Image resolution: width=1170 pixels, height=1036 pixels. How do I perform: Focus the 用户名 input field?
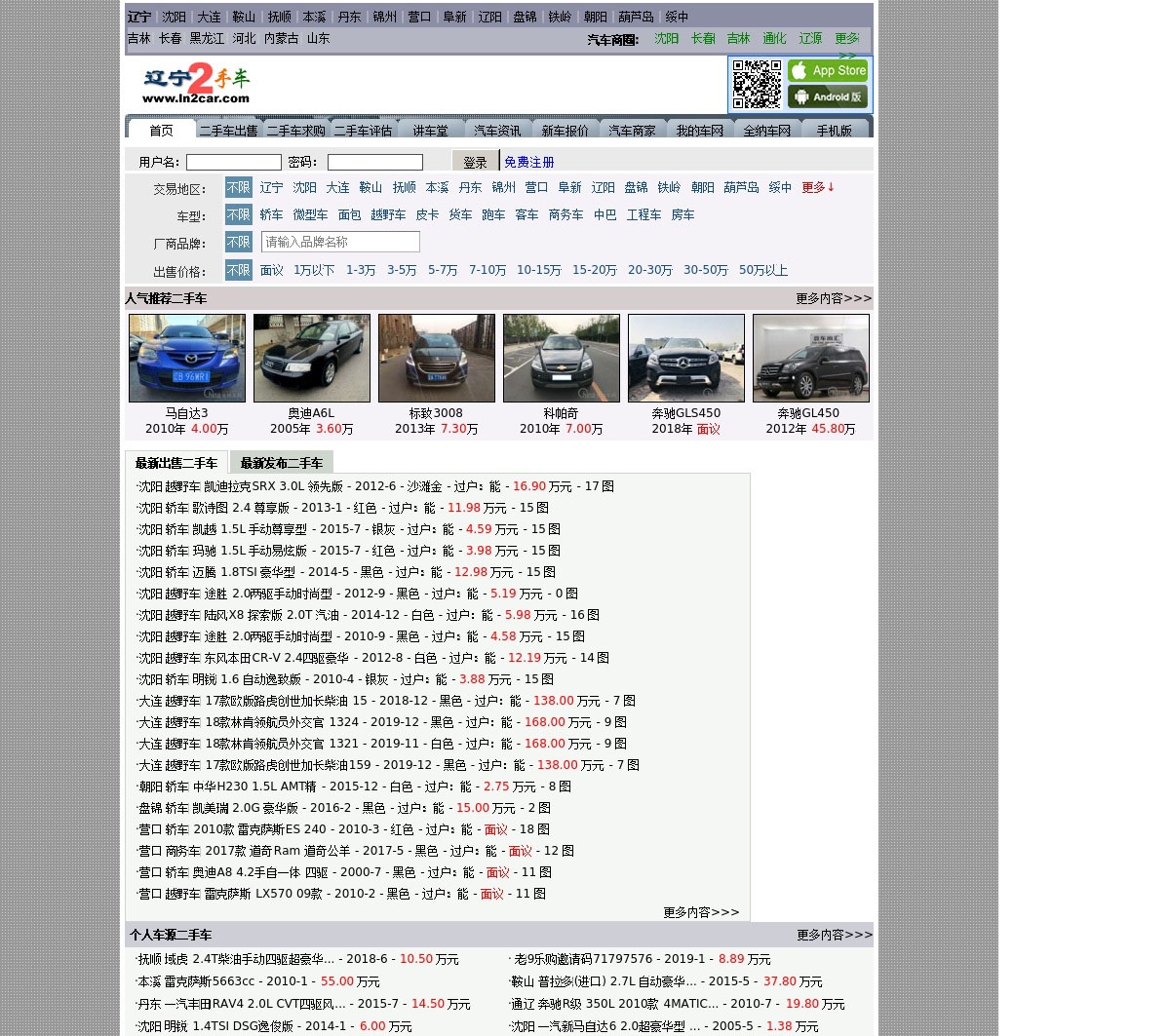[233, 163]
